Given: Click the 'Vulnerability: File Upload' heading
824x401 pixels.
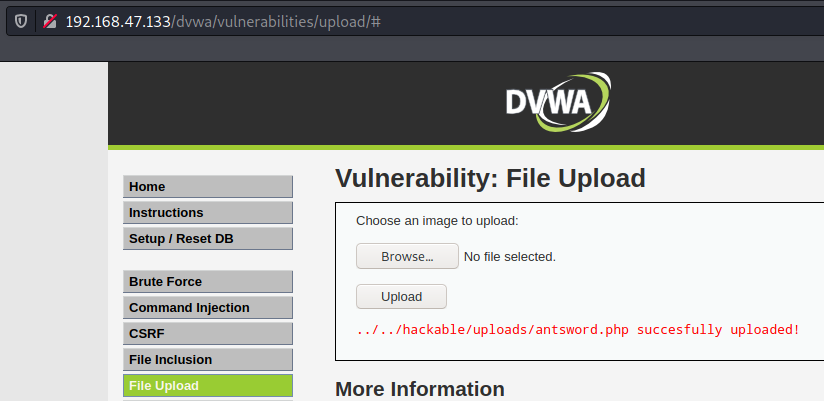Looking at the screenshot, I should point(490,179).
